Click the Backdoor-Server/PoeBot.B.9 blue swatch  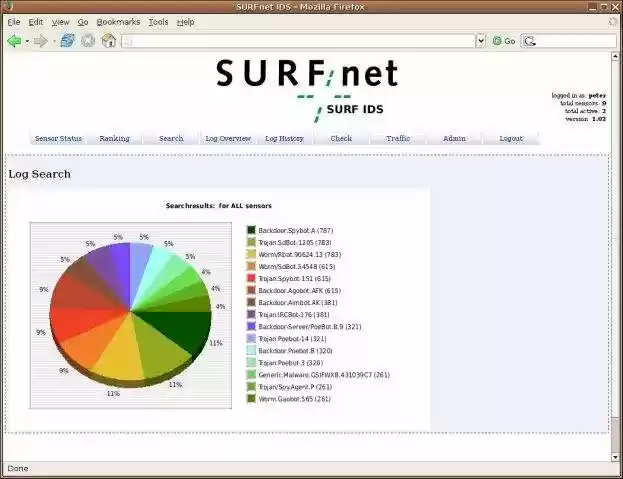251,326
